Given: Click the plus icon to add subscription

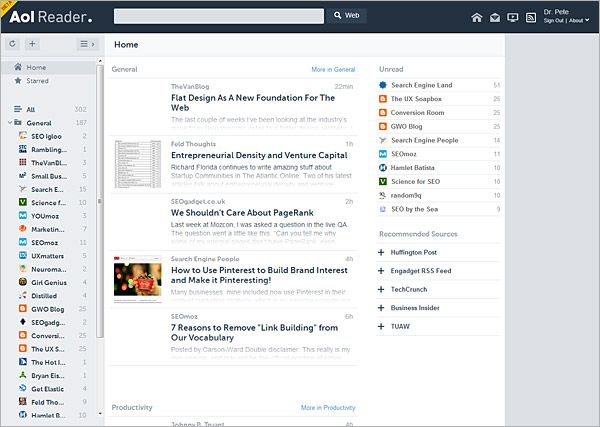Looking at the screenshot, I should pos(33,44).
